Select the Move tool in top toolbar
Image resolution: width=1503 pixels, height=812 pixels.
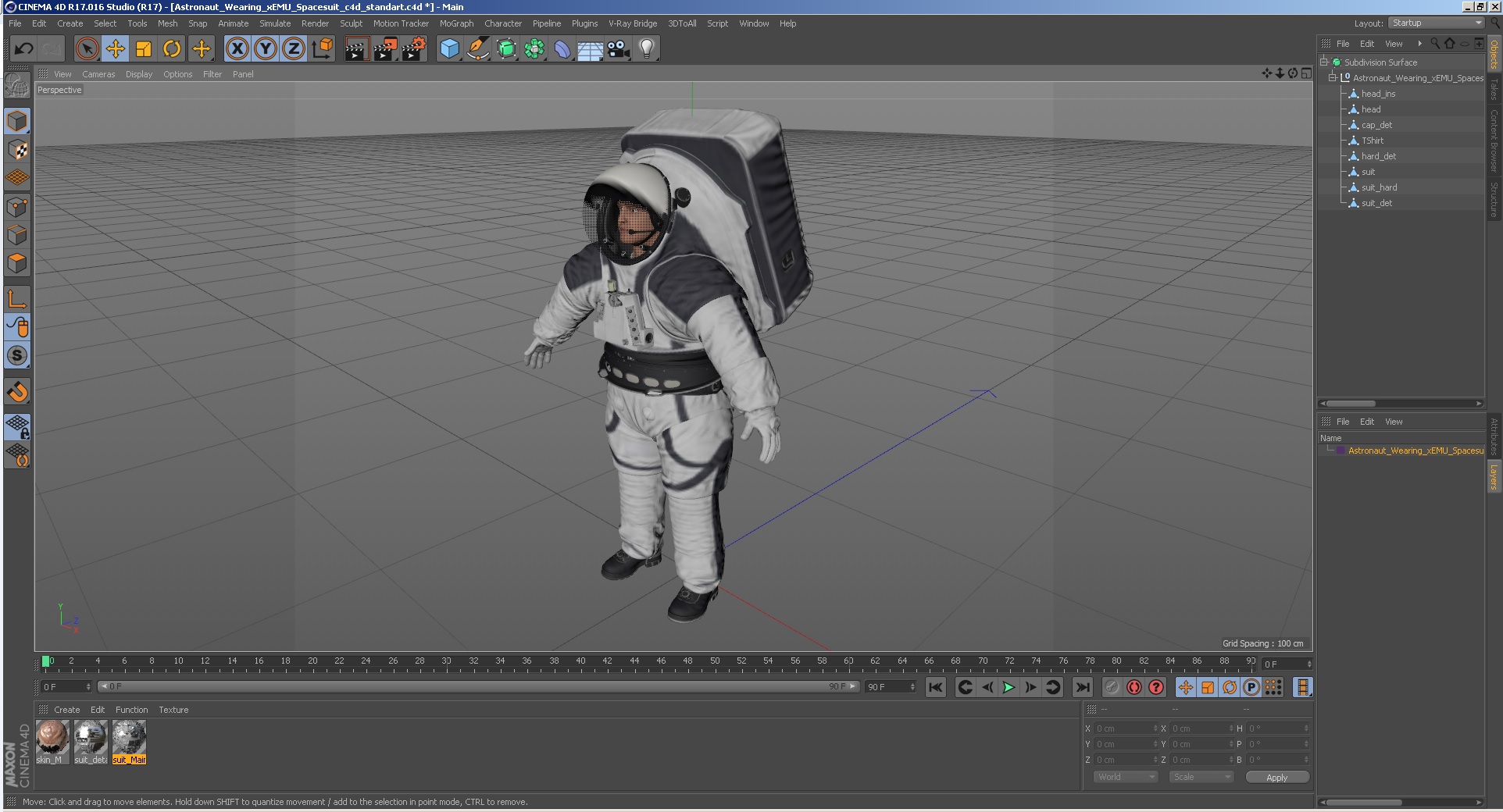tap(116, 49)
